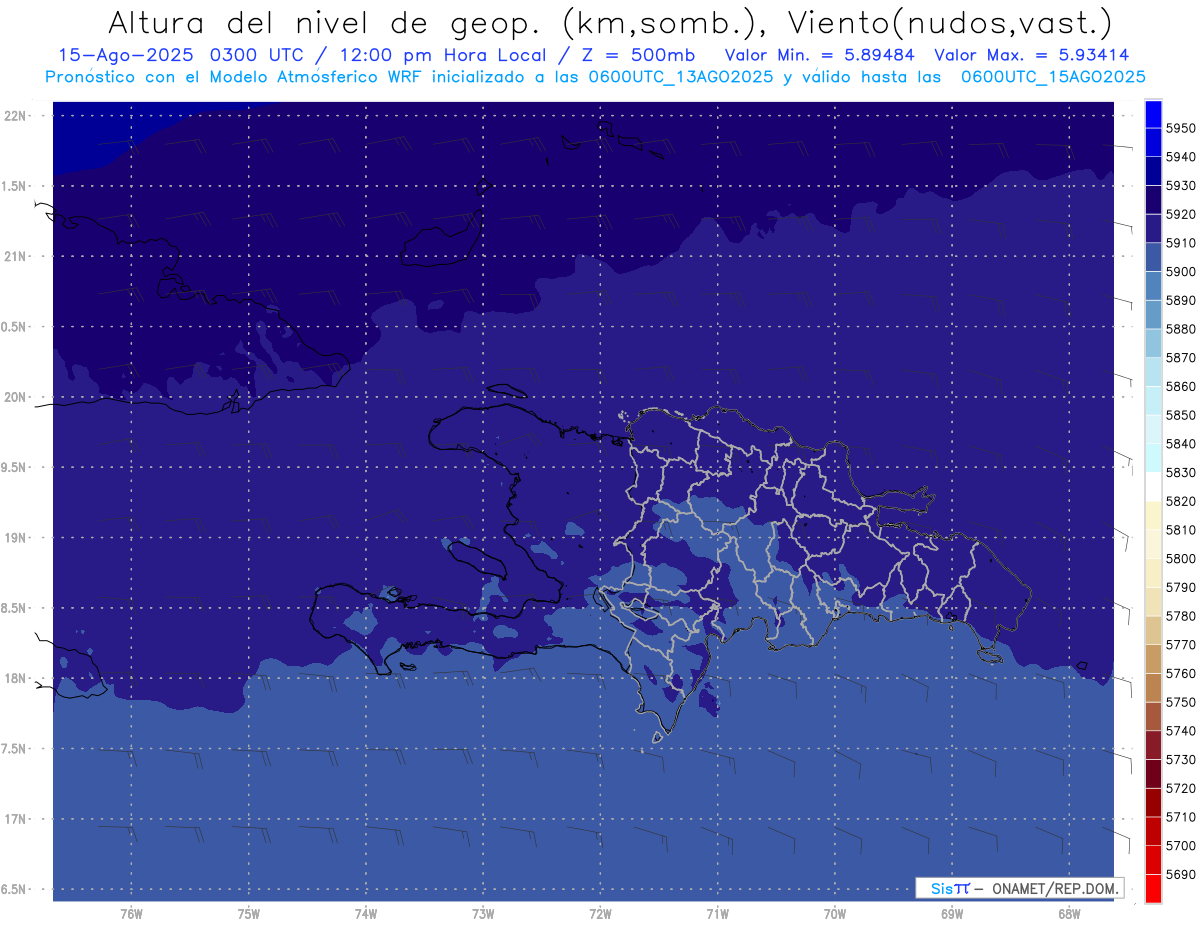
Task: Click the '5950' color bar label
Action: (x=1180, y=128)
